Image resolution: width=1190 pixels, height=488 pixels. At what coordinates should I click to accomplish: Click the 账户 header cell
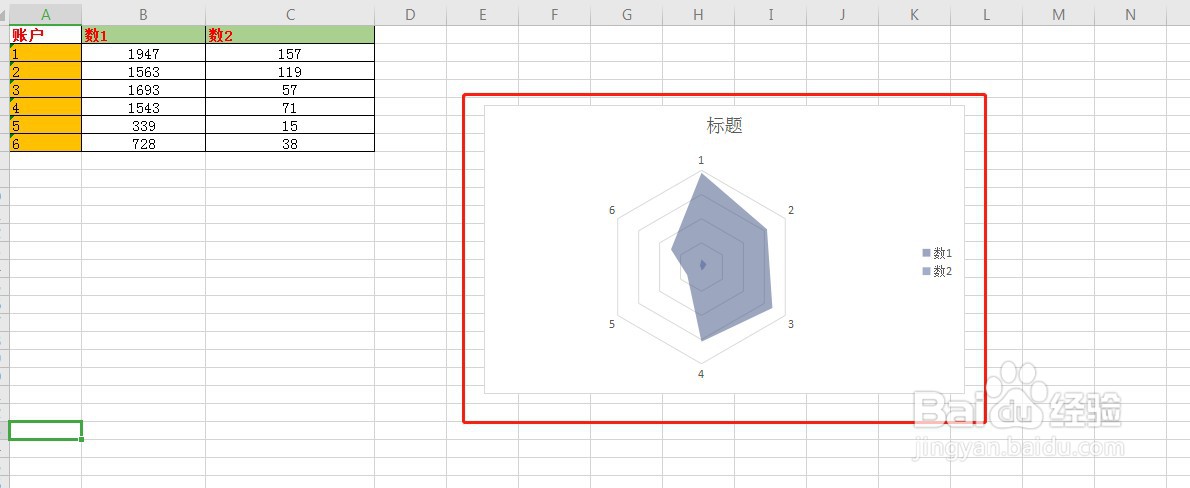46,35
